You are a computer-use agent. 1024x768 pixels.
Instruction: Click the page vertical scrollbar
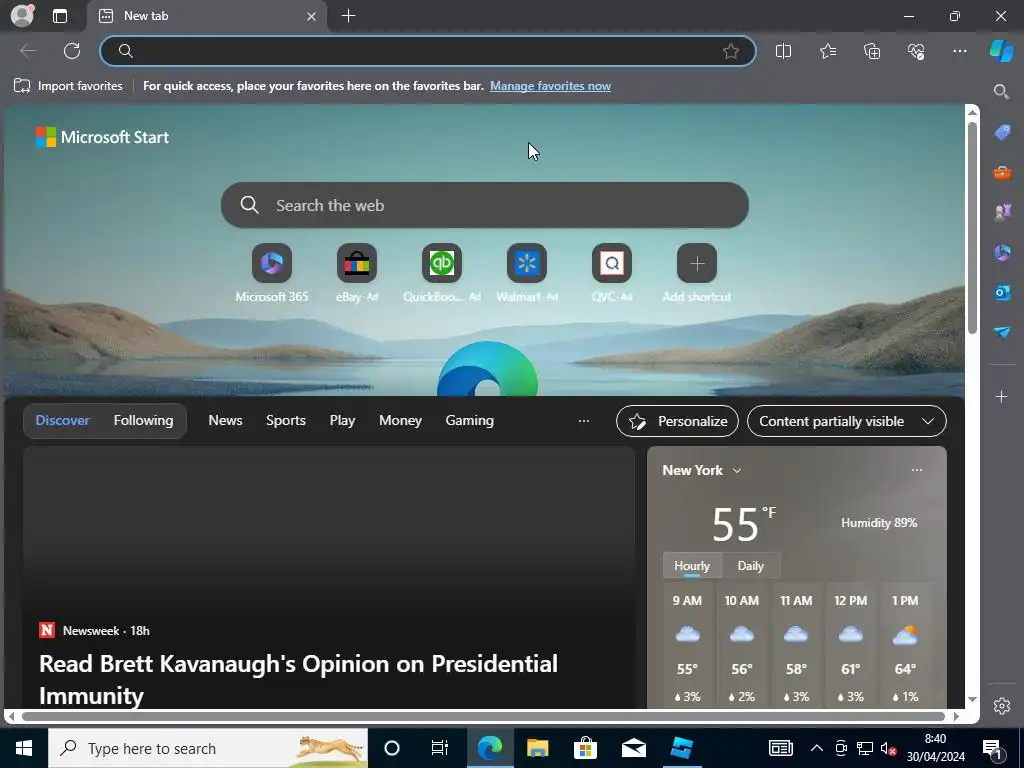tap(972, 228)
